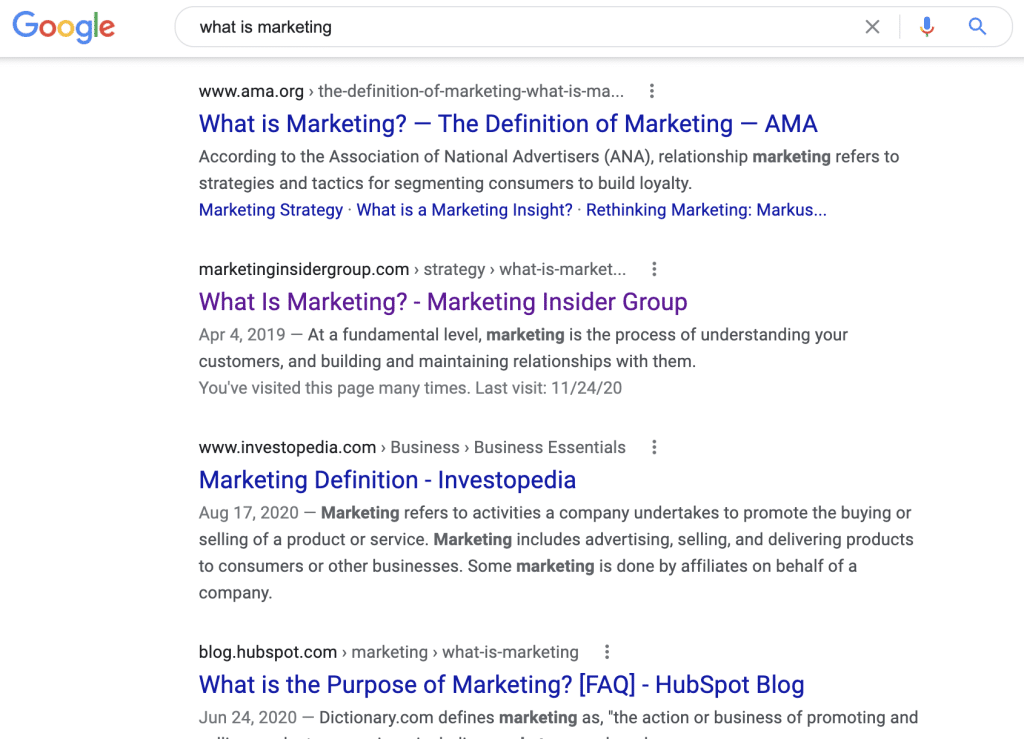Viewport: 1024px width, 739px height.
Task: Open three-dot menu beside blog.hubspot.com result
Action: (x=607, y=652)
